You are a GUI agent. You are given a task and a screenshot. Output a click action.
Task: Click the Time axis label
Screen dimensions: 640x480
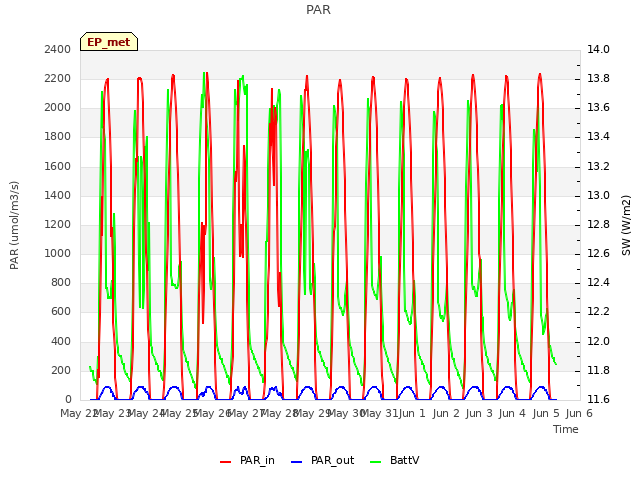click(x=566, y=429)
